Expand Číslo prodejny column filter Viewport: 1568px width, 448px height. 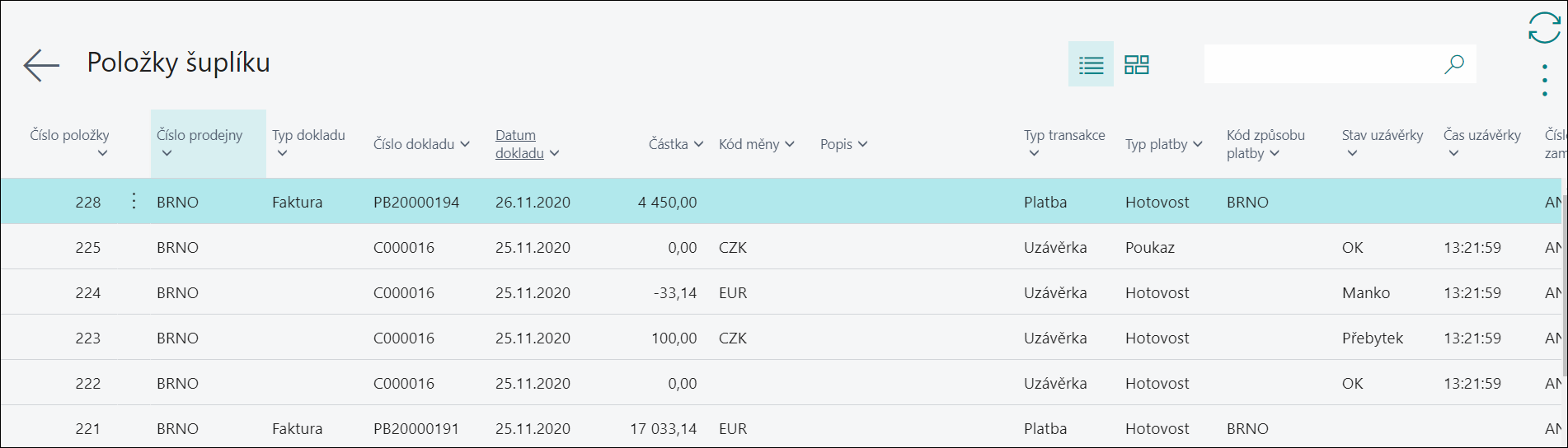[167, 153]
